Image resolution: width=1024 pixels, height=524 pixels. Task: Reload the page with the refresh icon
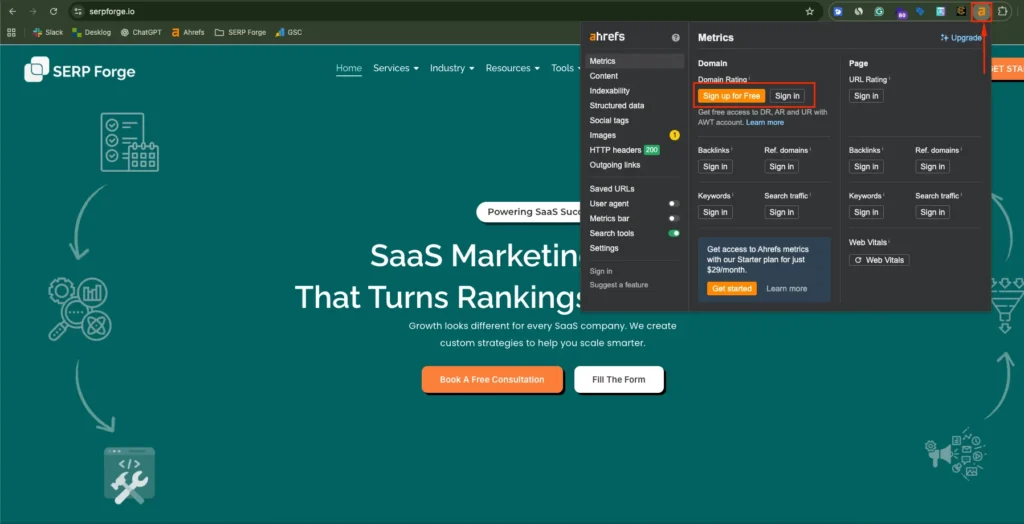point(54,11)
